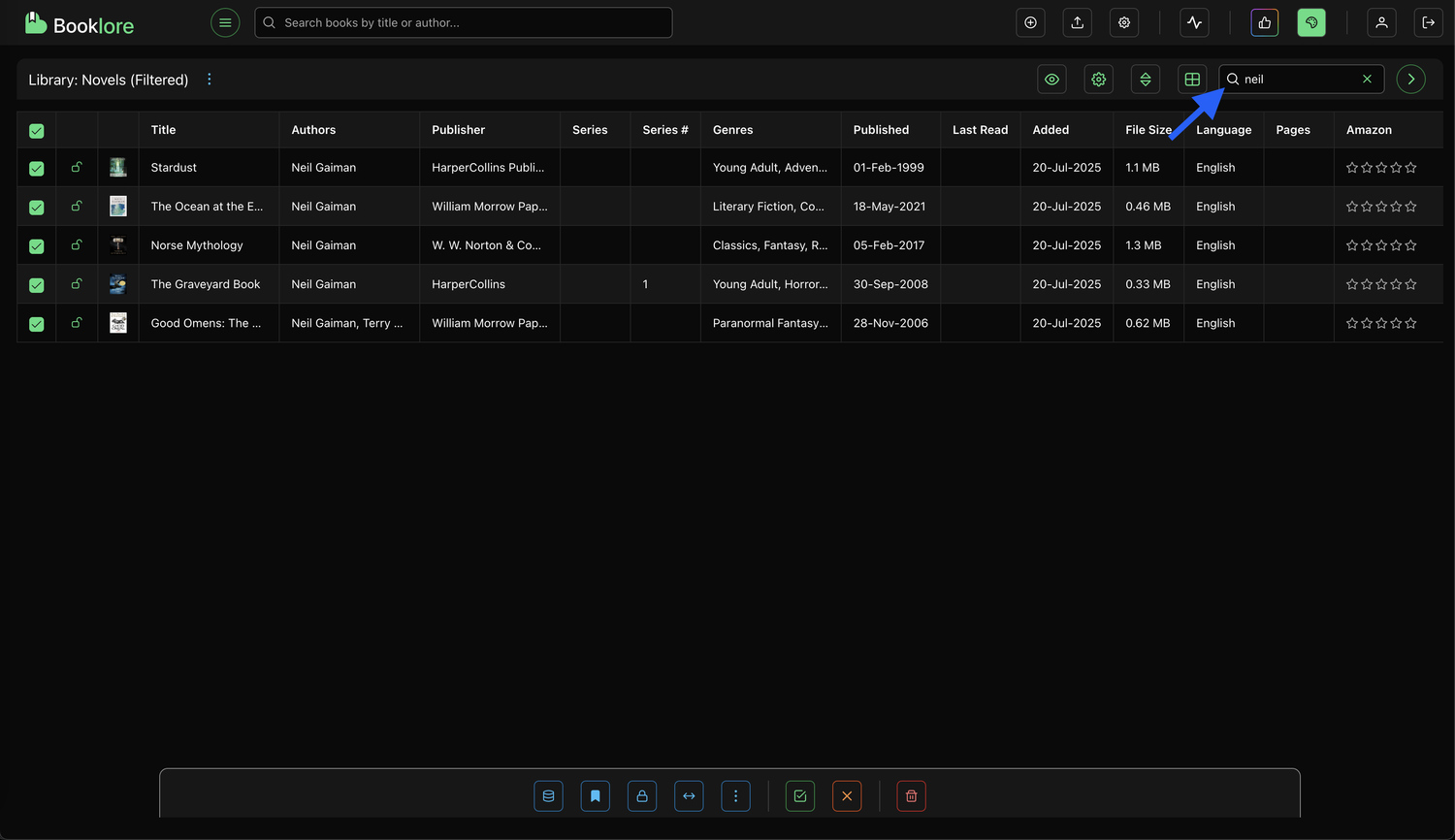Expand the side panel with chevron arrow

[x=1410, y=80]
